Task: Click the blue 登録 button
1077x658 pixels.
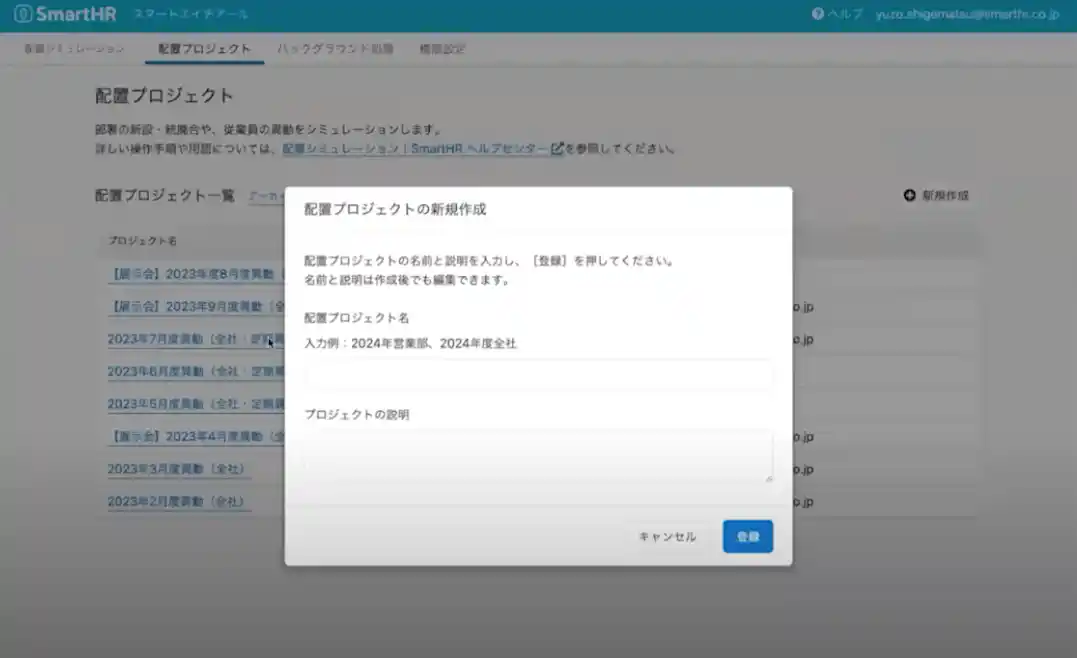Action: point(747,536)
